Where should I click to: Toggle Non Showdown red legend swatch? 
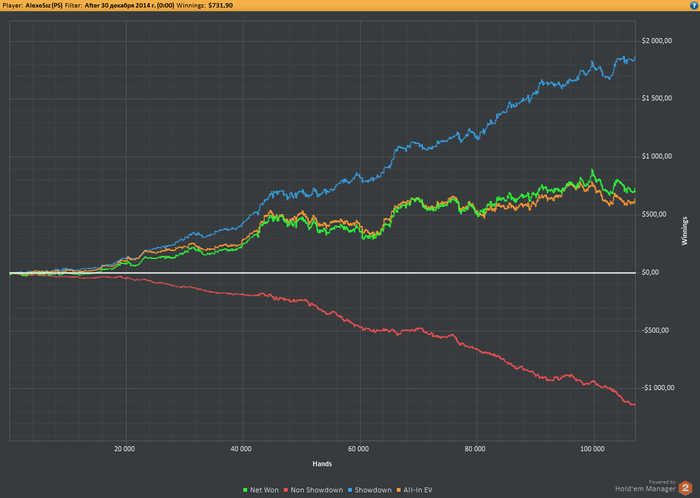click(286, 490)
